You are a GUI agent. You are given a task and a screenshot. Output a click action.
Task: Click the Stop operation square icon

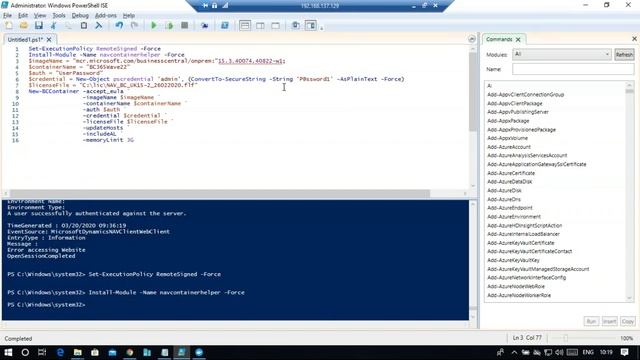184,25
